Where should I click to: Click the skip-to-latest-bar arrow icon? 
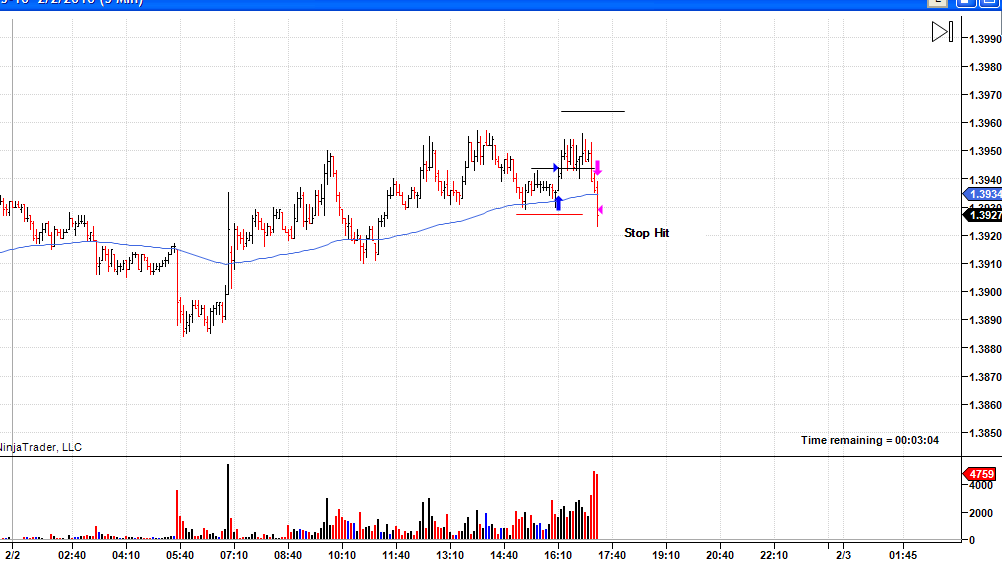[x=942, y=32]
